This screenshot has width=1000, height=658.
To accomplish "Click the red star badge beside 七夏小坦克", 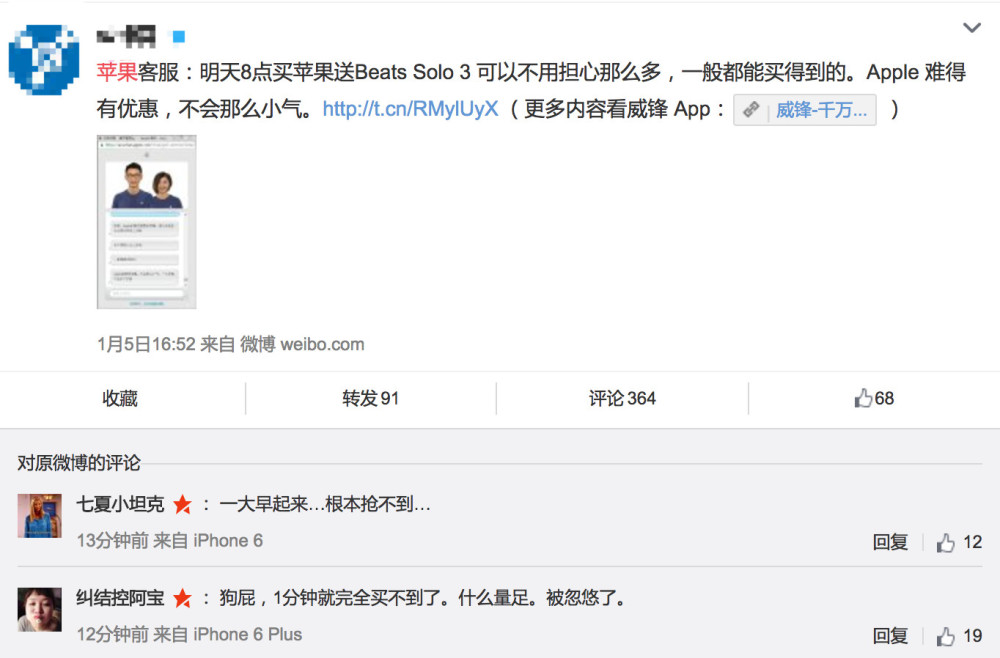I will coord(182,504).
